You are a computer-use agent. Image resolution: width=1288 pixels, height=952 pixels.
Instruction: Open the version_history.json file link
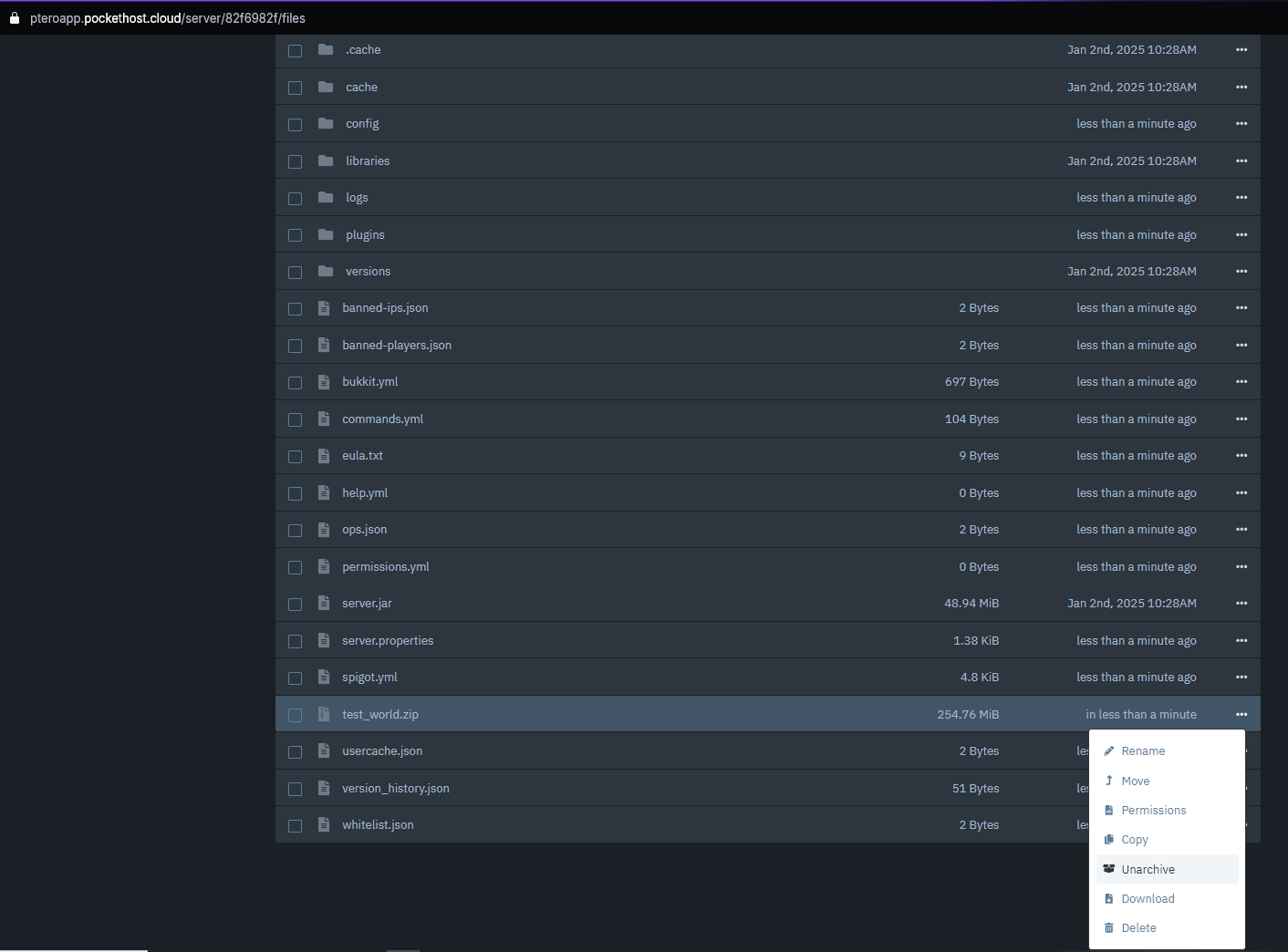(396, 788)
